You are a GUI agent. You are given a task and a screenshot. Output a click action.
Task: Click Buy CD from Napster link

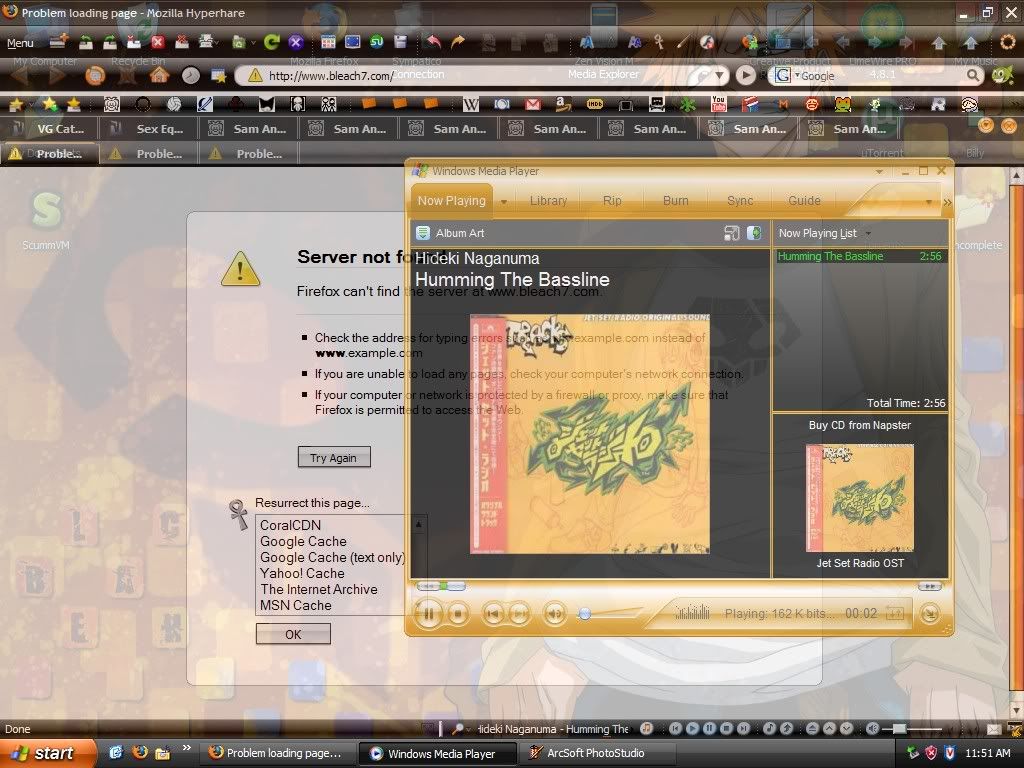pos(859,425)
